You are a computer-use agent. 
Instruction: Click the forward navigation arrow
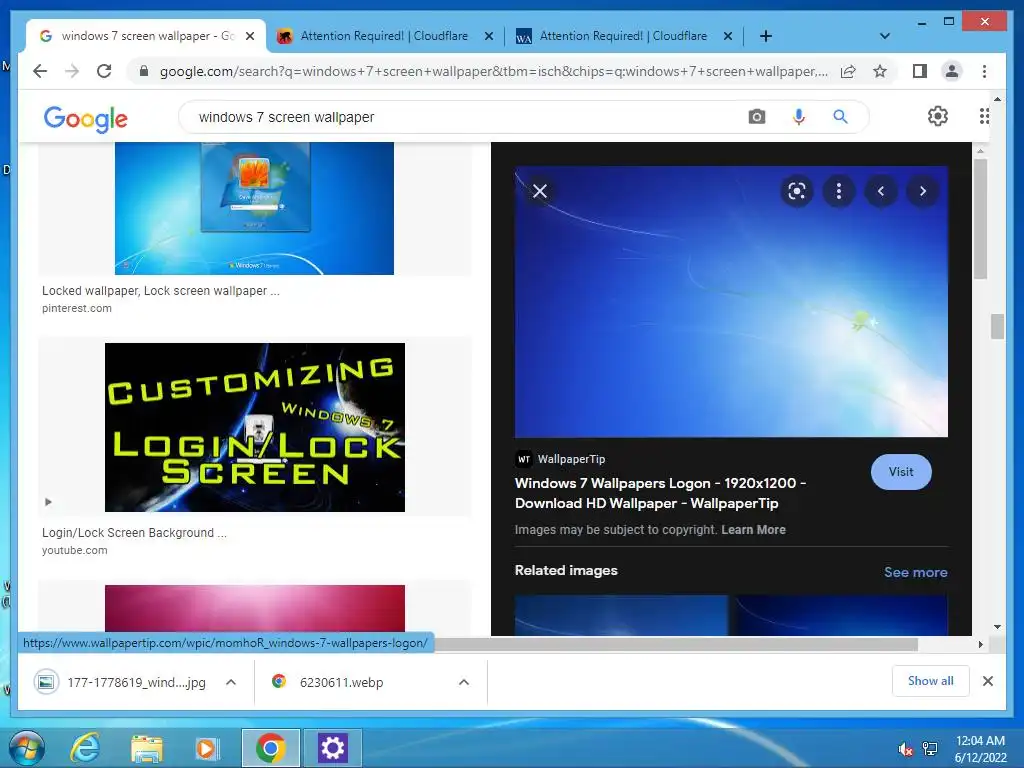[x=72, y=71]
